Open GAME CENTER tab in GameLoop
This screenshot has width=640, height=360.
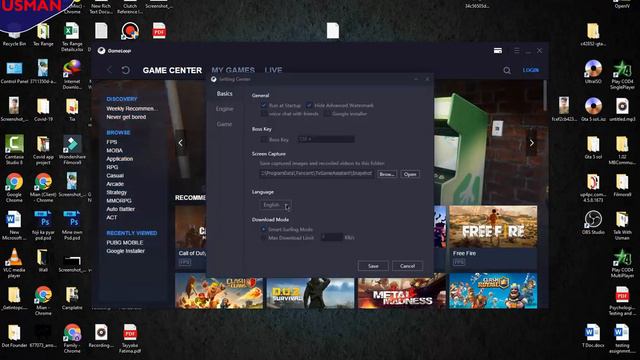click(x=172, y=70)
